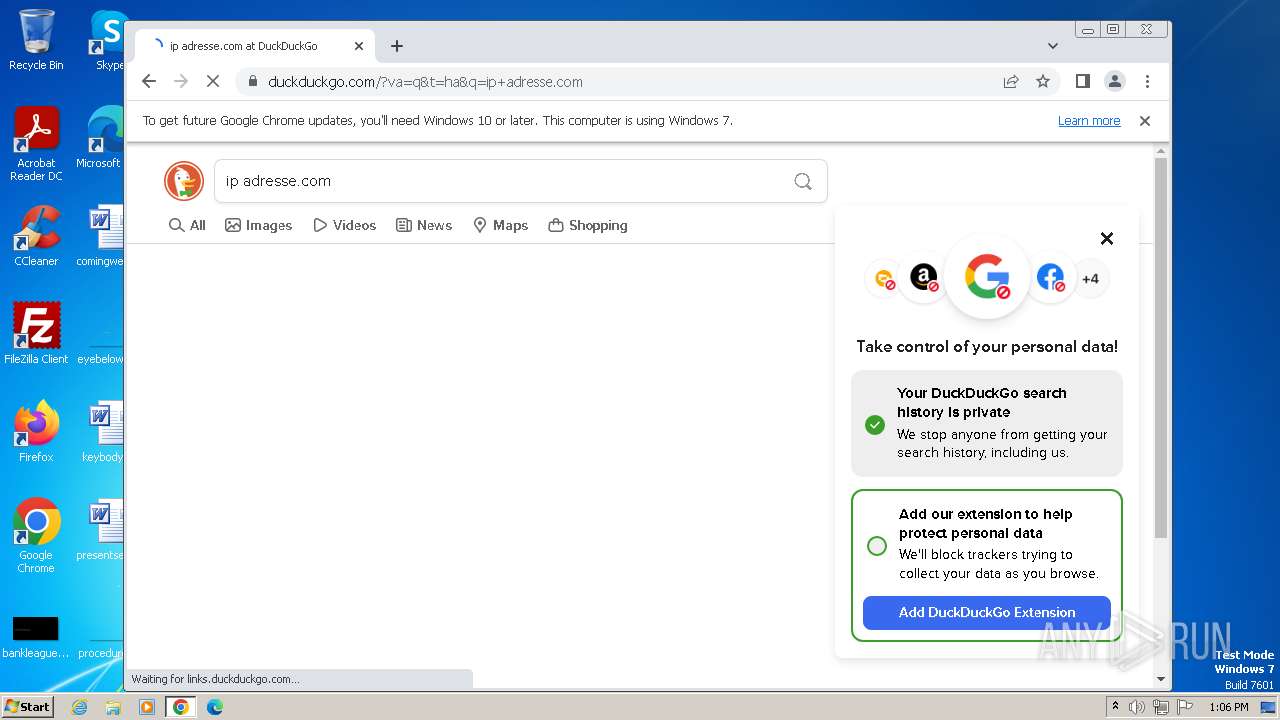
Task: Switch to the Maps tab
Action: (500, 225)
